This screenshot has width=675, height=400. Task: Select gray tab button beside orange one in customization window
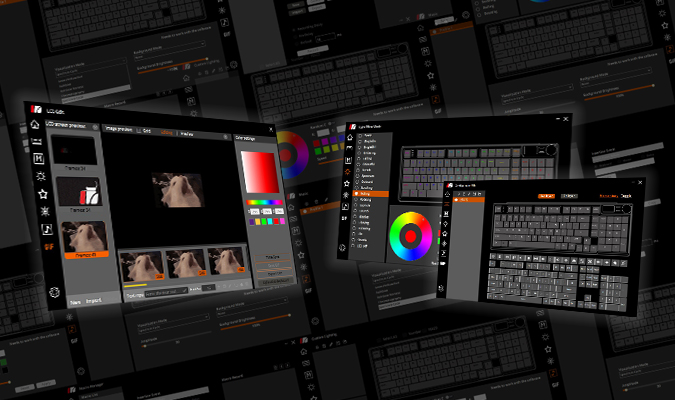click(x=569, y=196)
